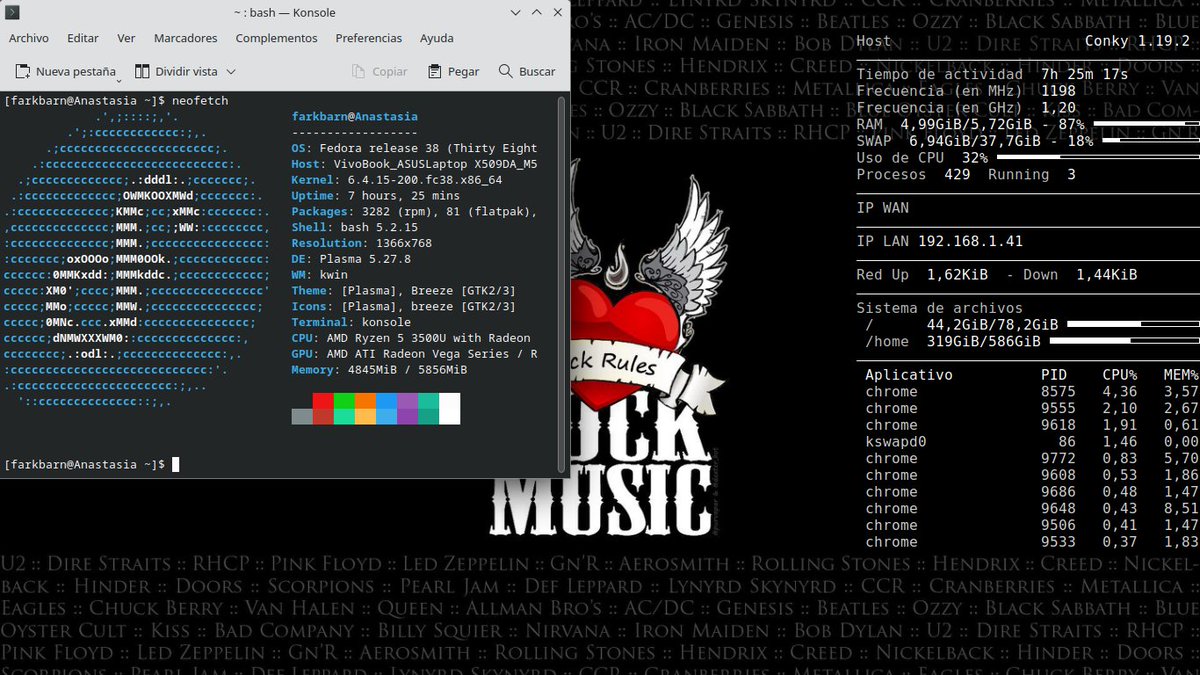Click Conky "kswapd0" process row

(x=1031, y=441)
